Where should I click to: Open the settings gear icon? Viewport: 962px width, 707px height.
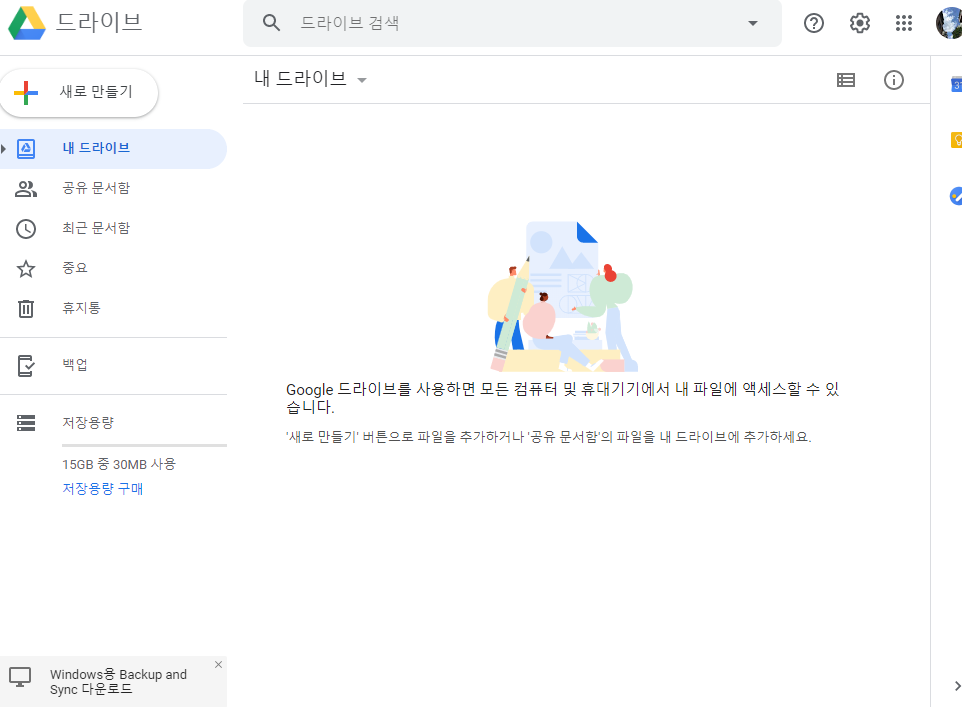tap(860, 23)
